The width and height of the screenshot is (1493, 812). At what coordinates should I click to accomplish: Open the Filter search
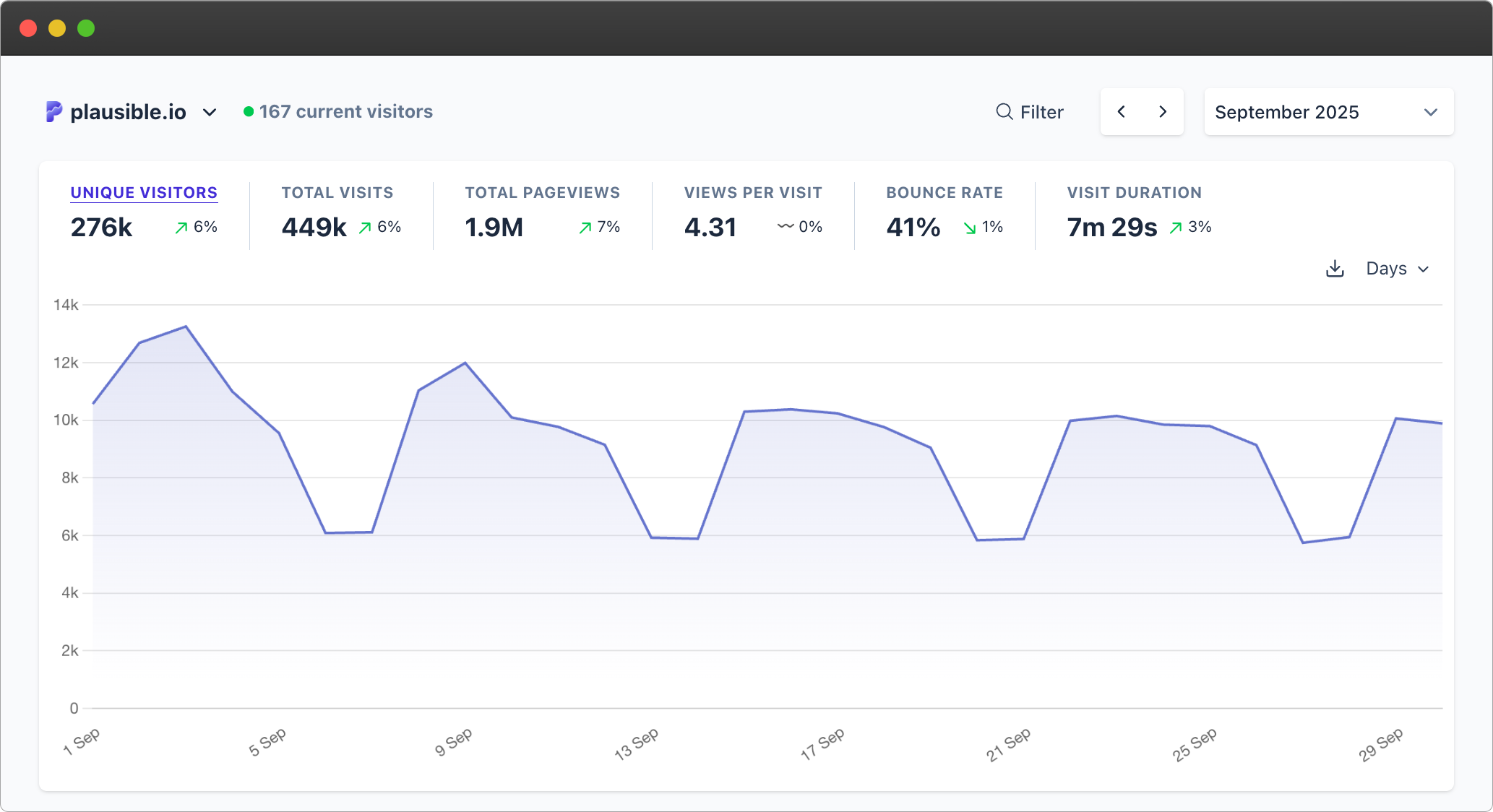coord(1030,111)
